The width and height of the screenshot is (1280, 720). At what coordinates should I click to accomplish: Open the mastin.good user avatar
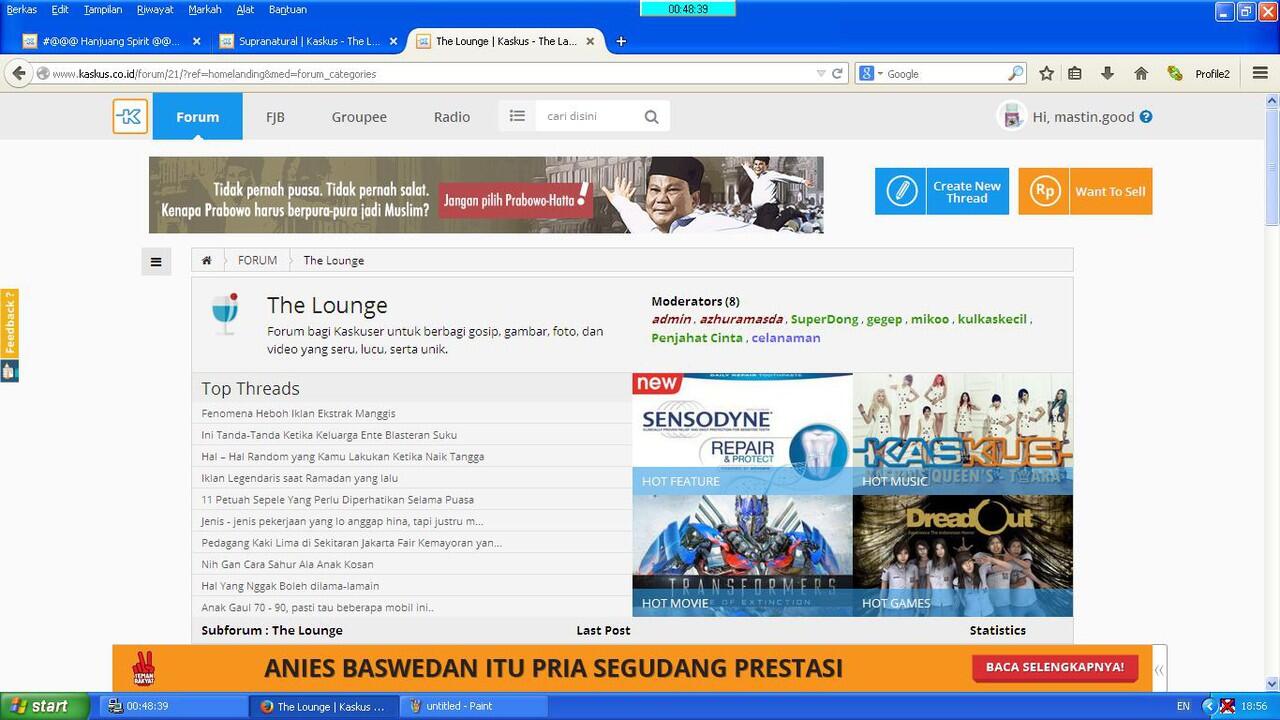click(x=1012, y=116)
